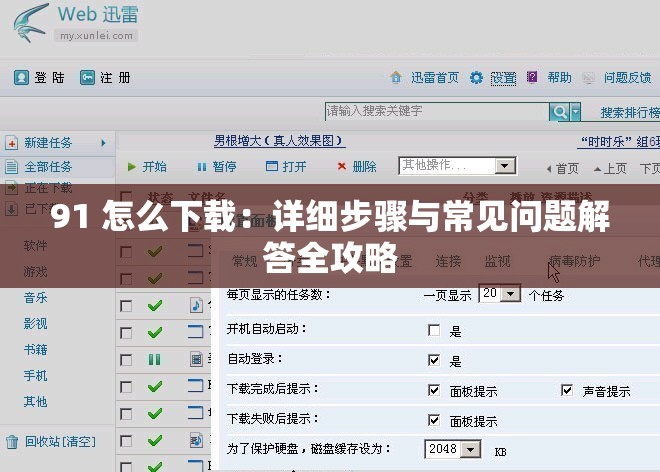Viewport: 660px width, 472px height.
Task: Select the 书籍 category
Action: [35, 350]
